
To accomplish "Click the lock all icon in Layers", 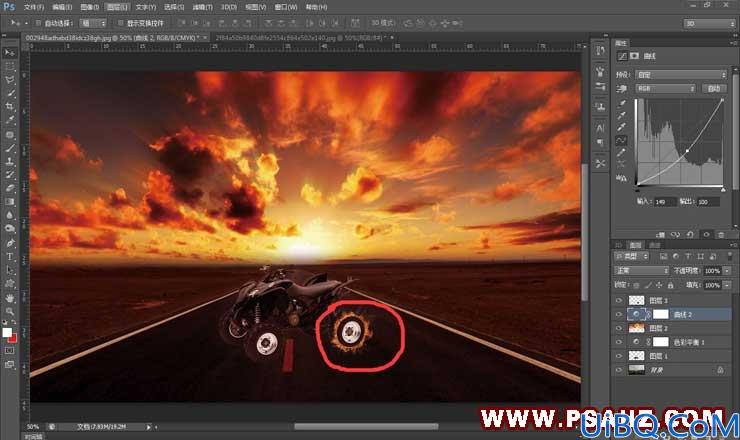I will (x=671, y=285).
